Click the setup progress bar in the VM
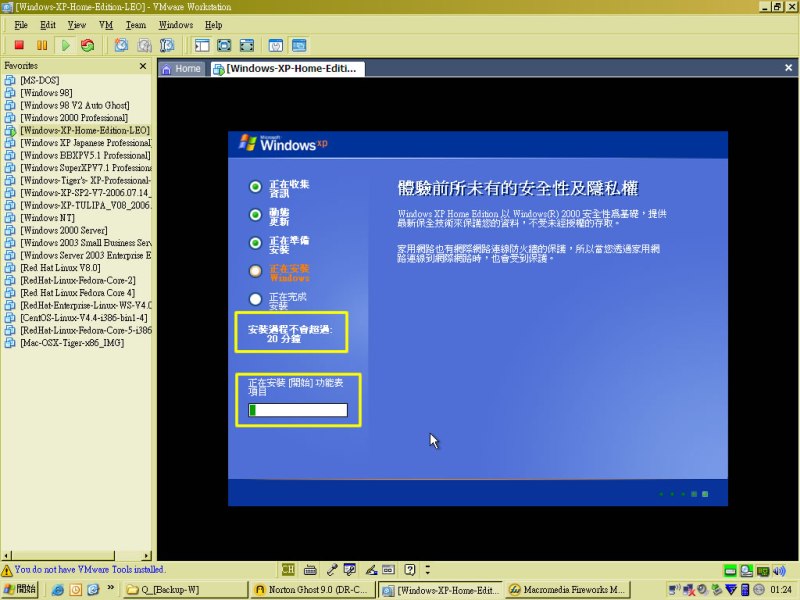This screenshot has height=600, width=800. pos(298,410)
